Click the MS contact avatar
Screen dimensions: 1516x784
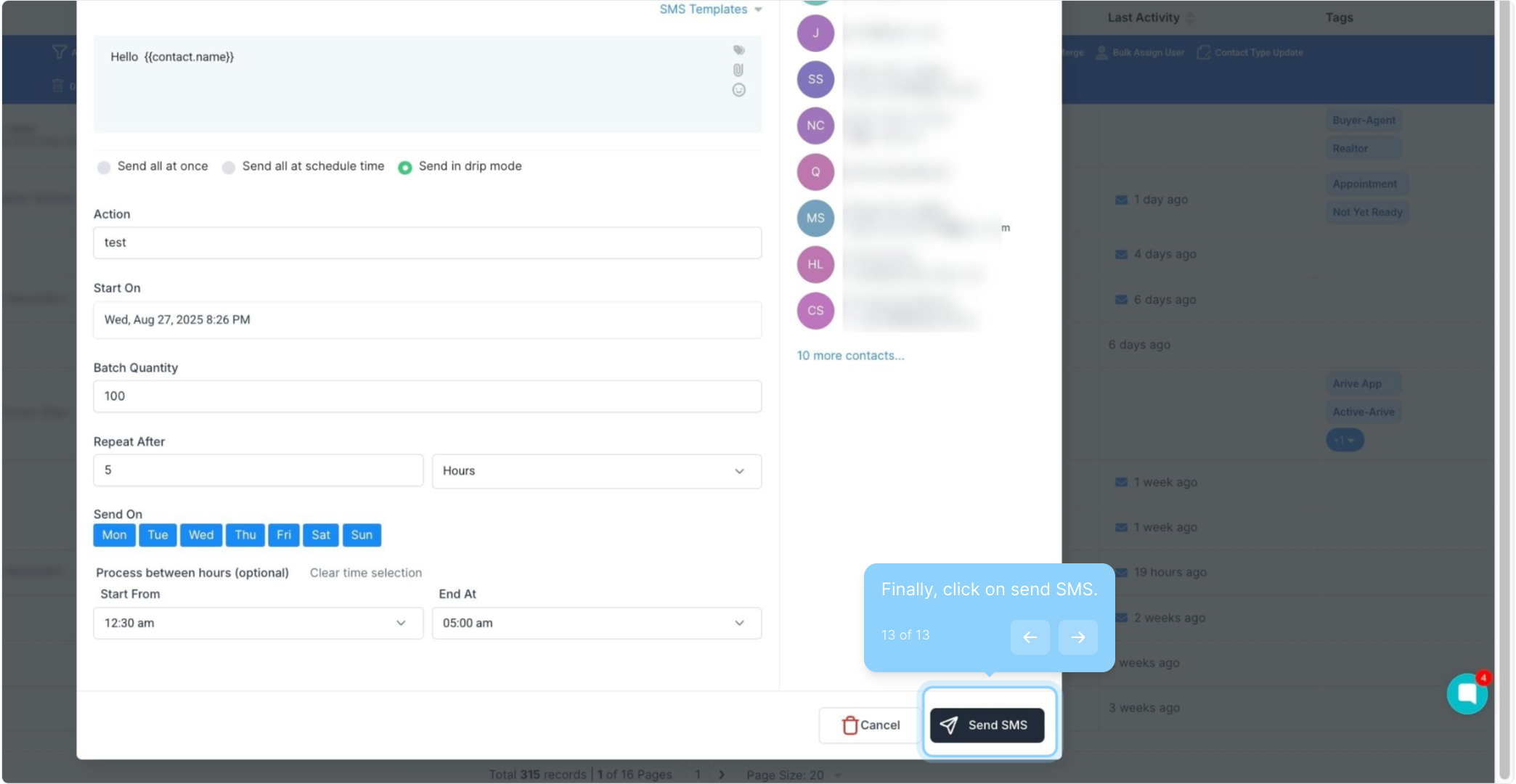(815, 218)
